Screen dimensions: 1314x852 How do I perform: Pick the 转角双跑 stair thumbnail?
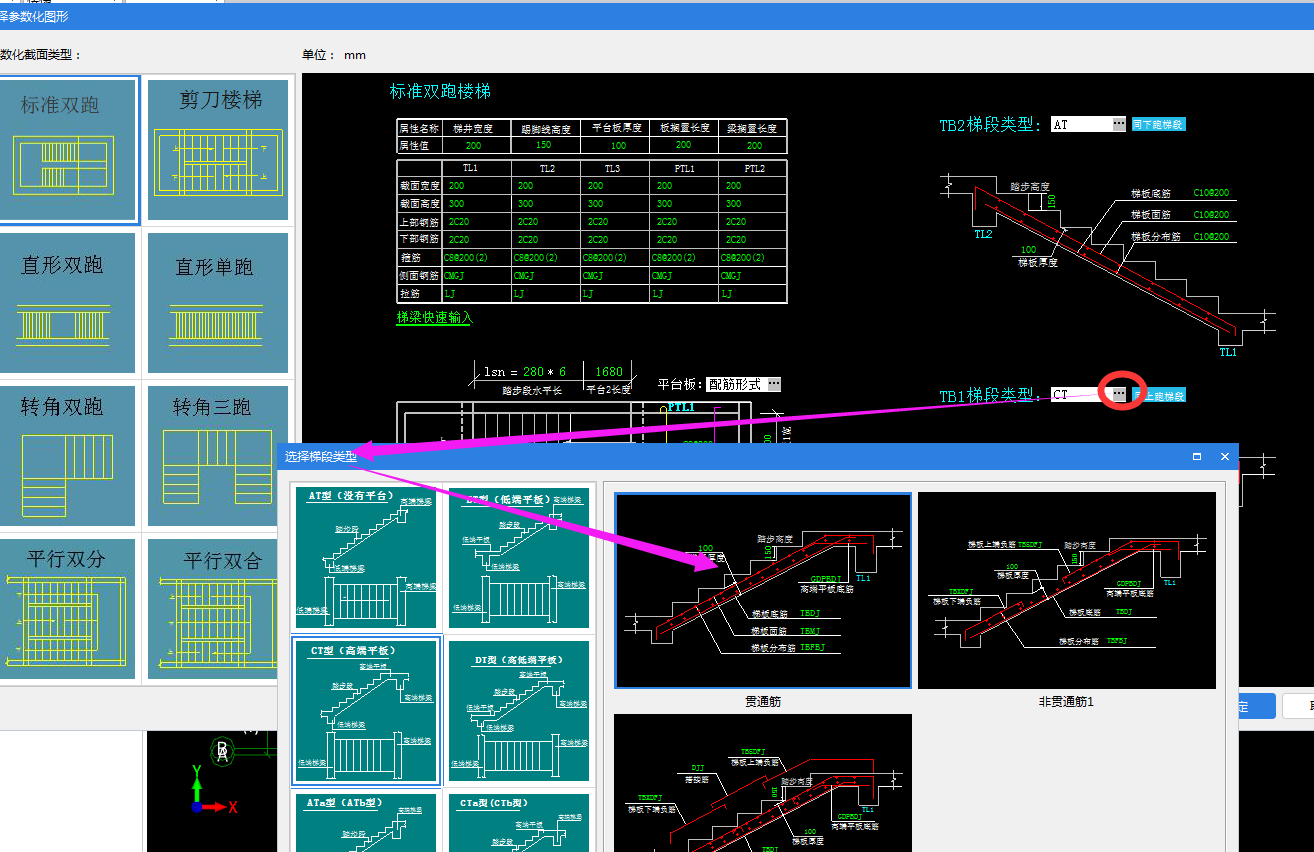pos(67,456)
